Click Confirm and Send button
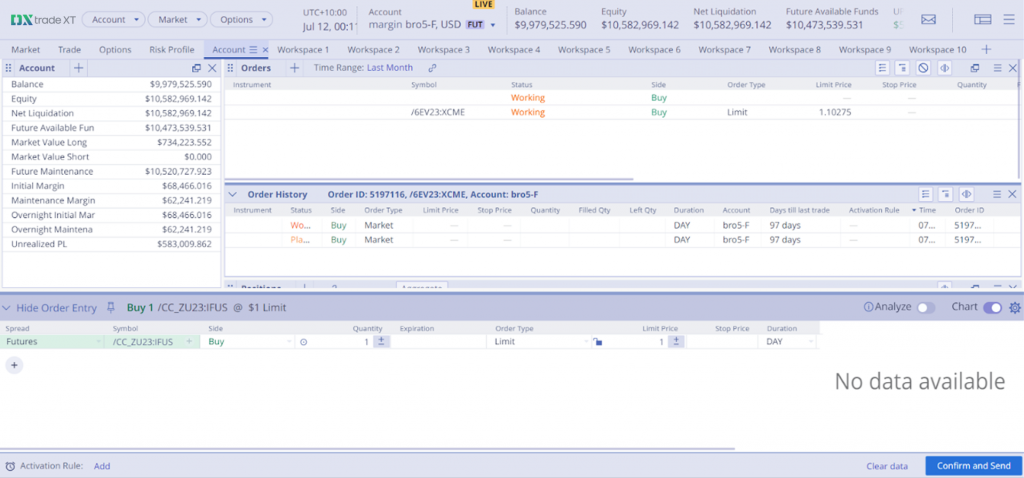 pyautogui.click(x=973, y=466)
